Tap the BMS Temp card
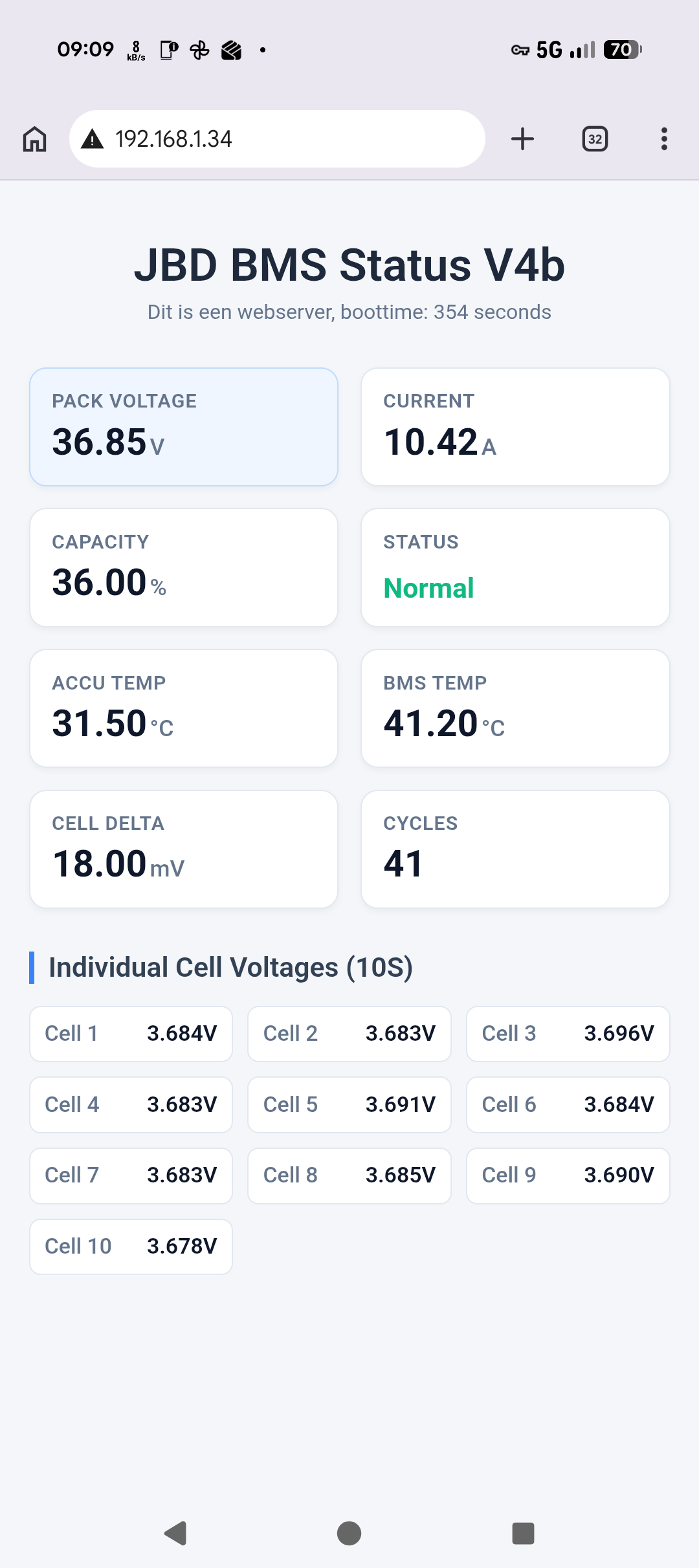 click(x=515, y=708)
